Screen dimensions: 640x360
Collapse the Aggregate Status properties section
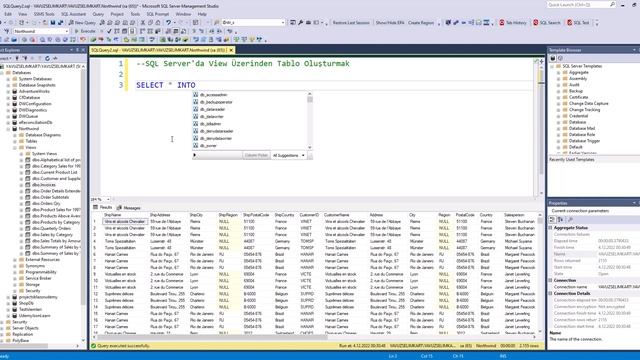[x=550, y=228]
